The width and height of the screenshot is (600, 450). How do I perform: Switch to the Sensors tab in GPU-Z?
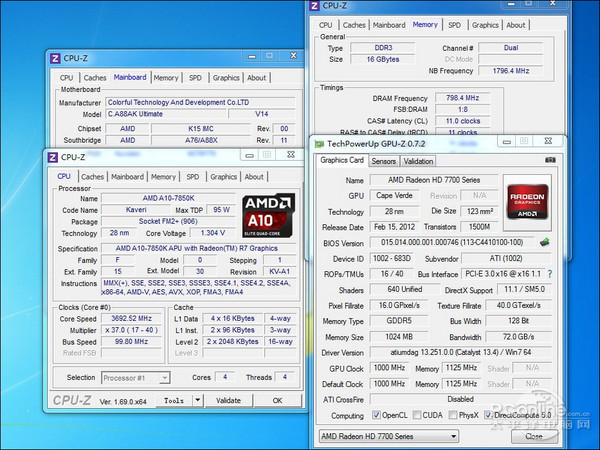tap(383, 161)
